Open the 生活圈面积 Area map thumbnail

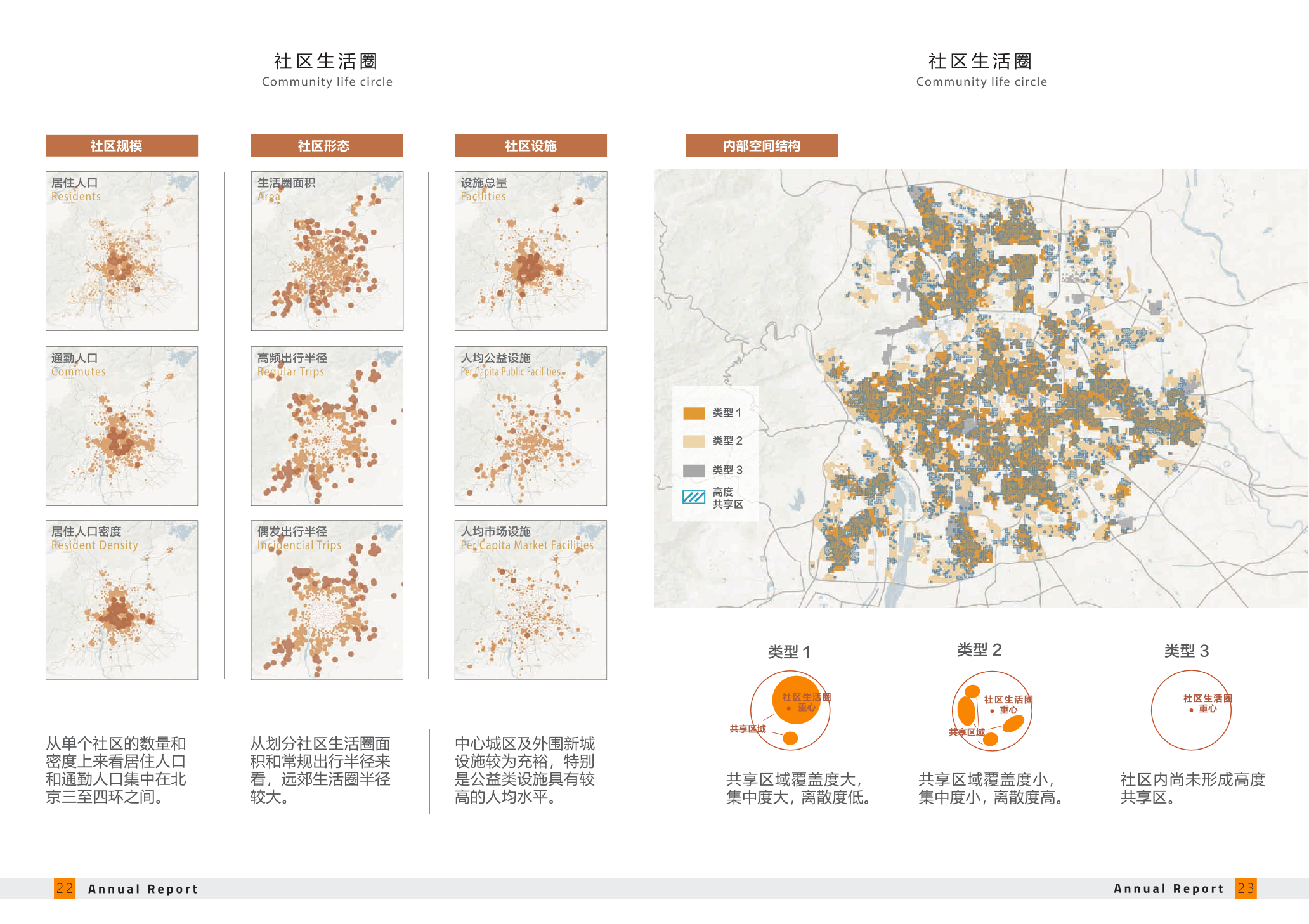pyautogui.click(x=327, y=251)
